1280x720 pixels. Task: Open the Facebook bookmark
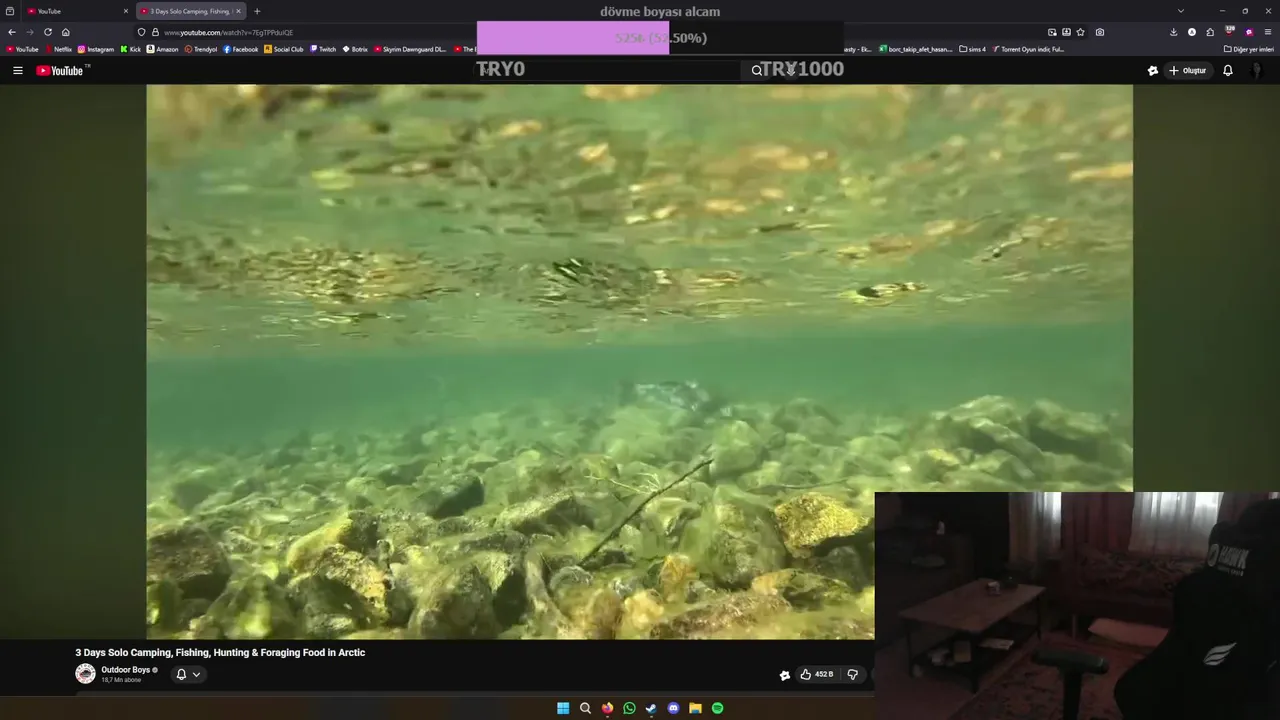click(x=241, y=49)
